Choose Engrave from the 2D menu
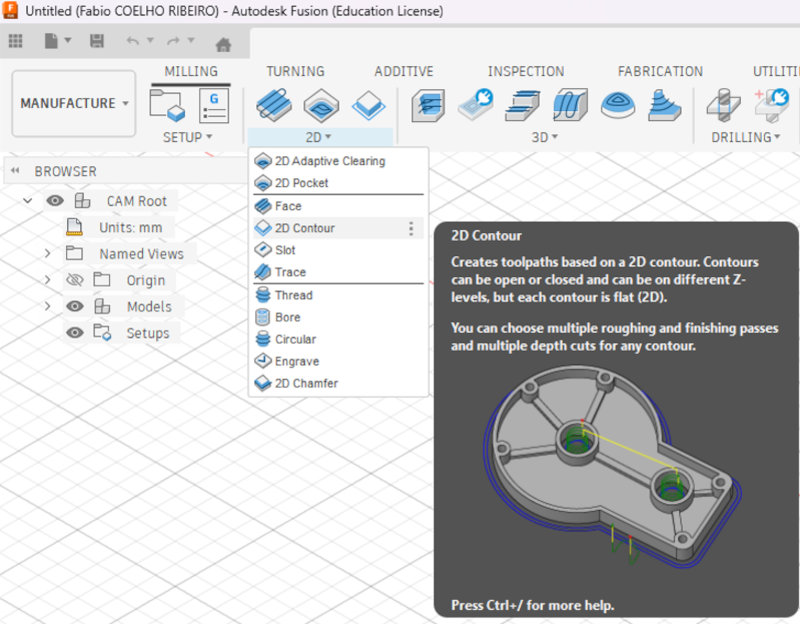800x624 pixels. point(338,361)
